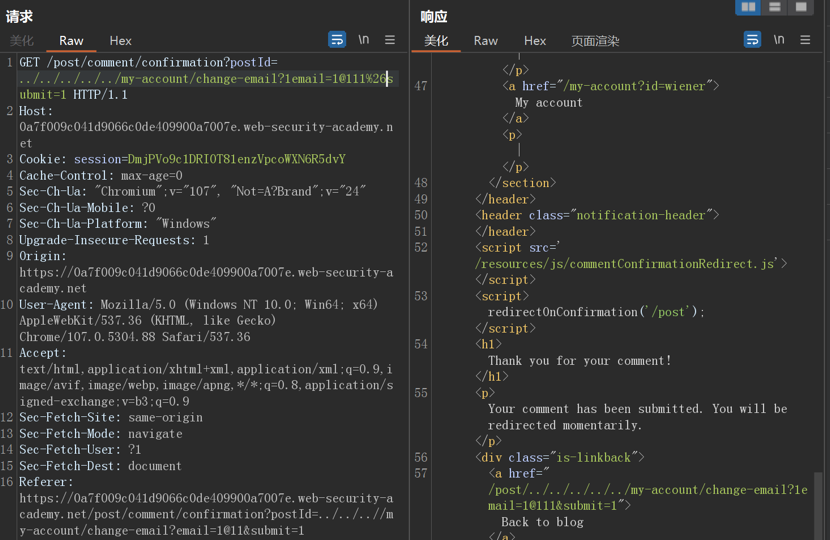Image resolution: width=830 pixels, height=540 pixels.
Task: Switch to side-by-side layout view
Action: click(x=748, y=7)
